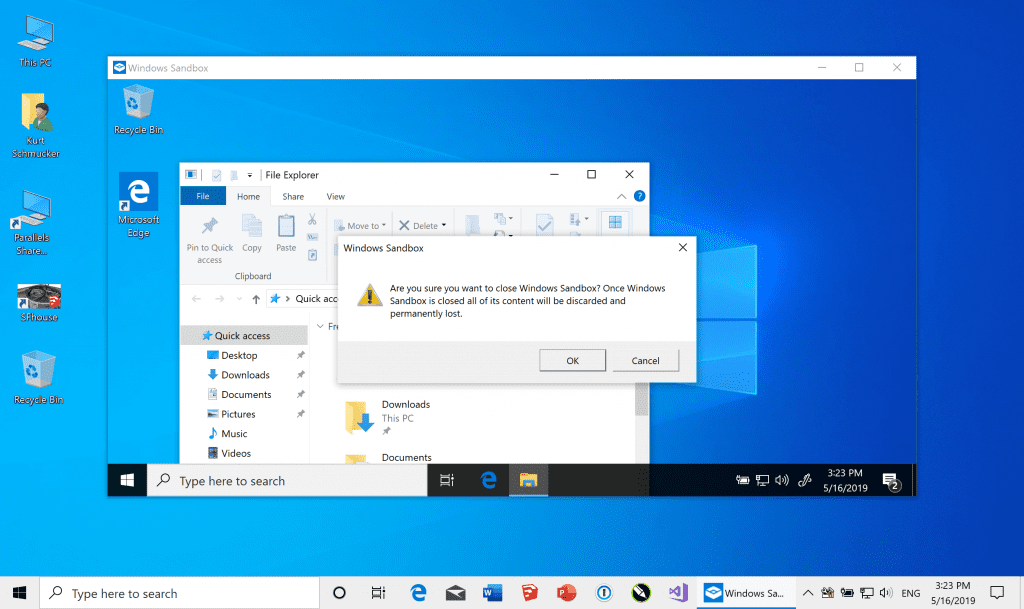Click the Up arrow in File Explorer navigation
This screenshot has width=1024, height=609.
click(256, 299)
